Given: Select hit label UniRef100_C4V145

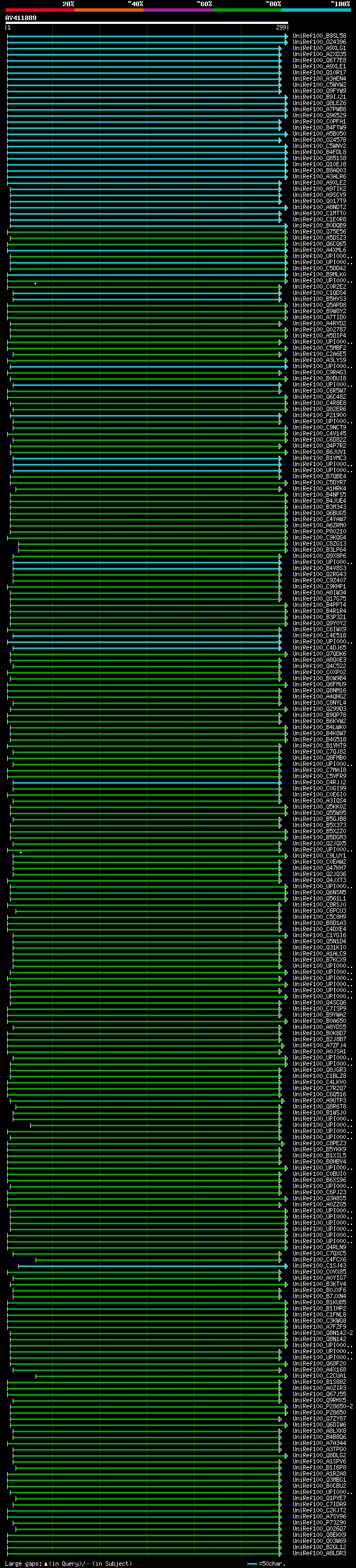Looking at the screenshot, I should 319,434.
